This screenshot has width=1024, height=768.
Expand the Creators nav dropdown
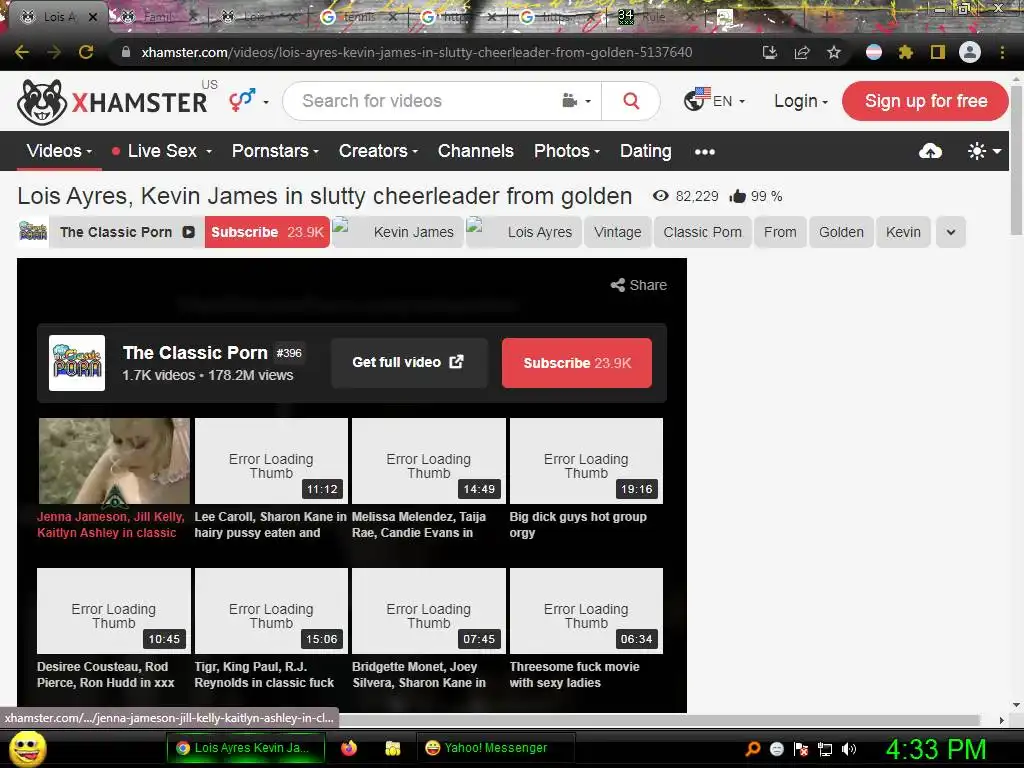click(378, 152)
